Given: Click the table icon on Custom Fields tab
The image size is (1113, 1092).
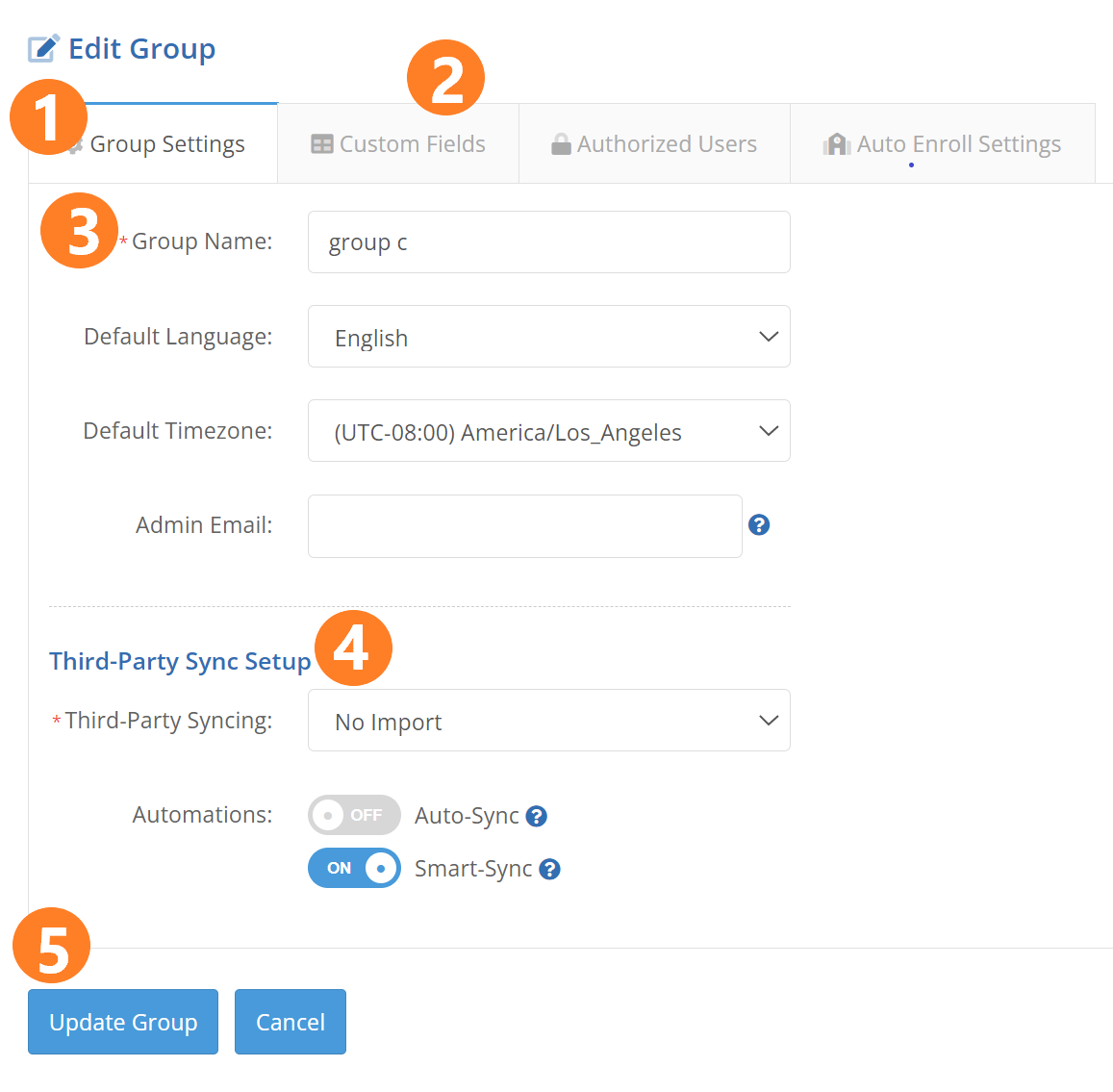Looking at the screenshot, I should (321, 143).
